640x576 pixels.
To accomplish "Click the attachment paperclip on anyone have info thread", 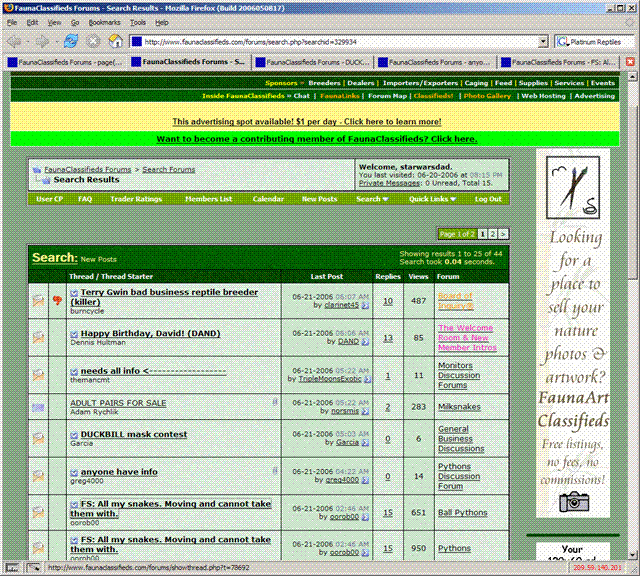I will click(x=275, y=471).
